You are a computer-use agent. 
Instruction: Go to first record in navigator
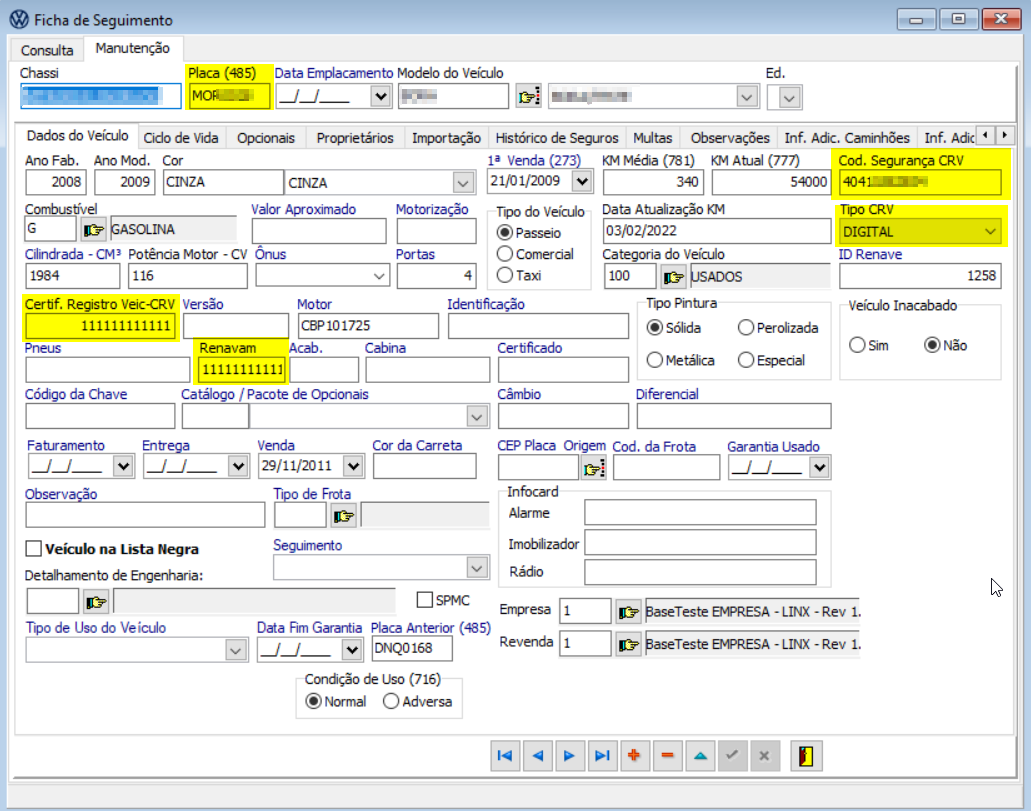point(506,756)
